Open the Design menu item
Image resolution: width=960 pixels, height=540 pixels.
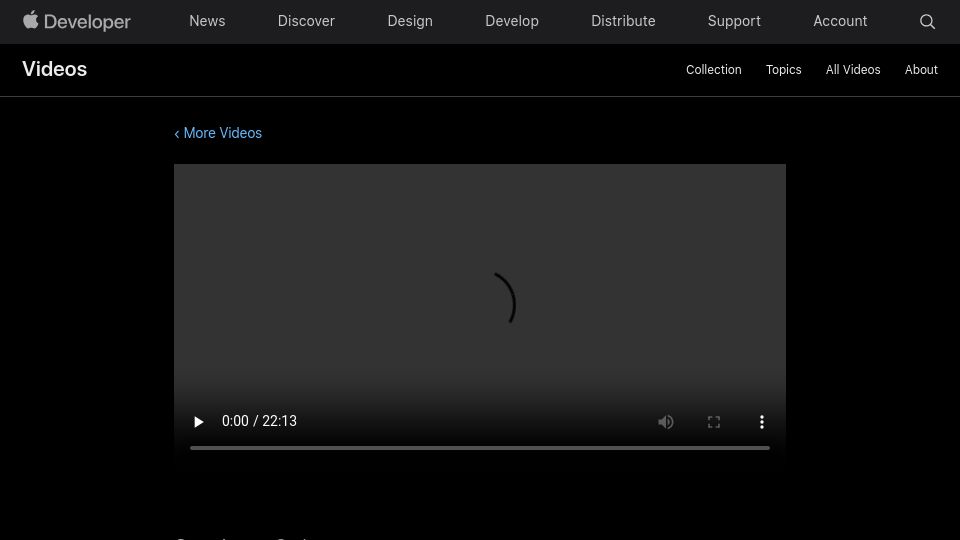click(x=410, y=21)
